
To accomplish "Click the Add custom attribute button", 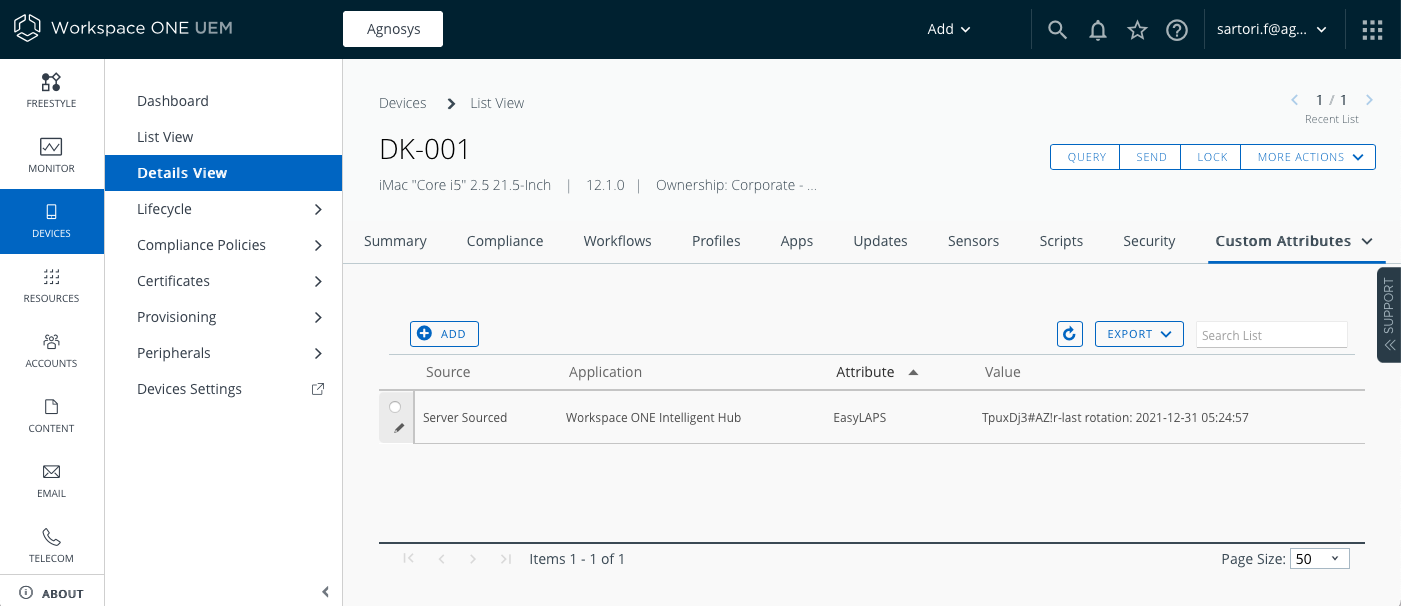I will click(x=444, y=334).
